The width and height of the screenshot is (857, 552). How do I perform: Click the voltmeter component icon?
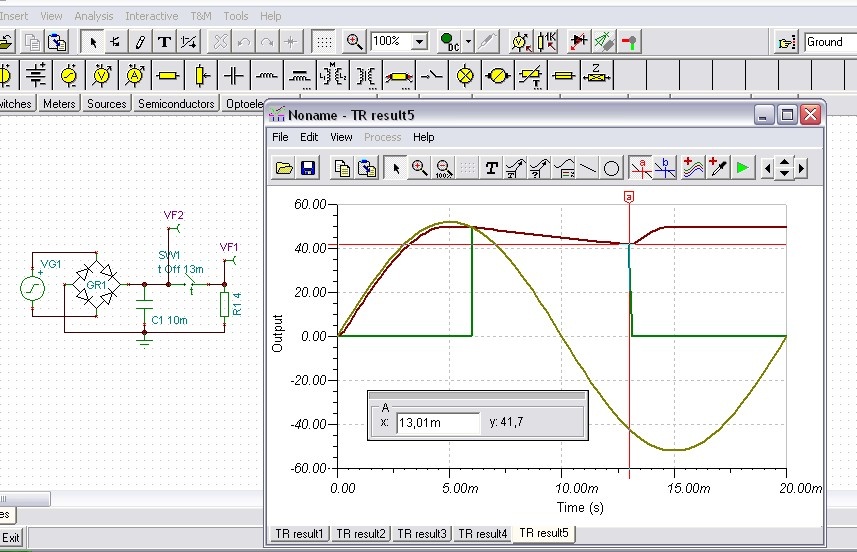click(x=102, y=75)
